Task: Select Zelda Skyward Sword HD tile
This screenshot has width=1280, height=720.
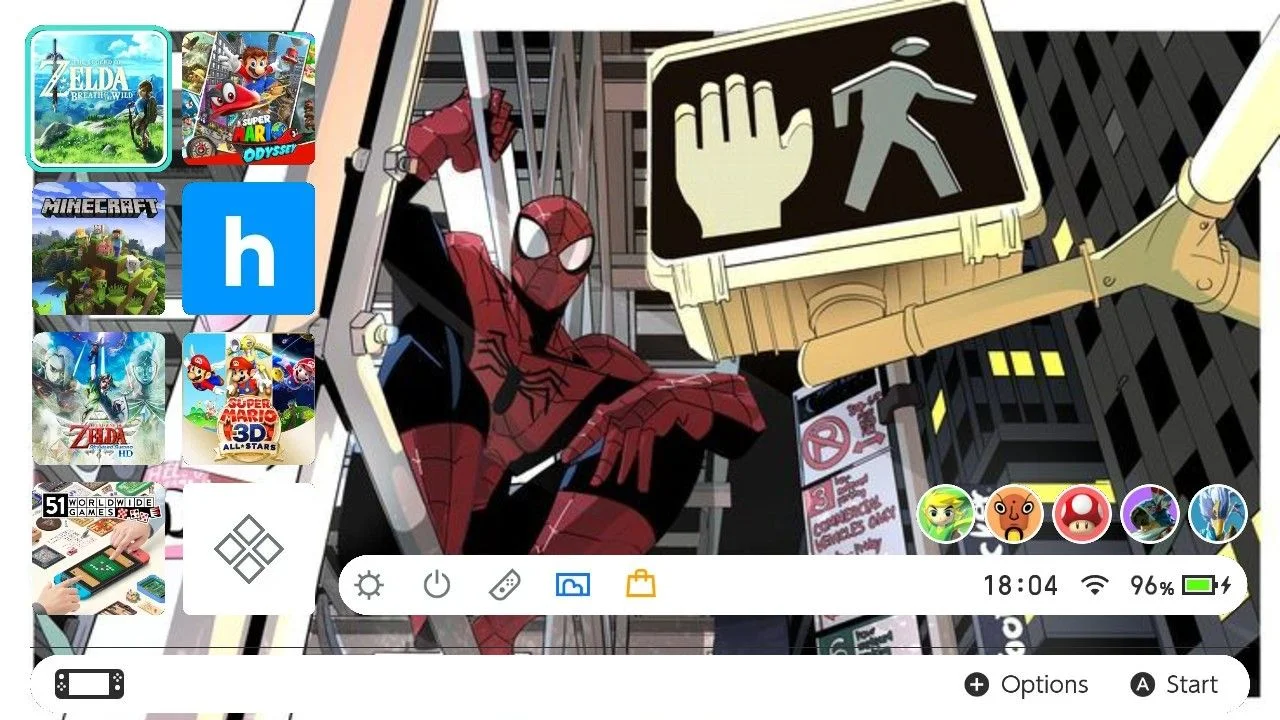Action: [x=98, y=398]
